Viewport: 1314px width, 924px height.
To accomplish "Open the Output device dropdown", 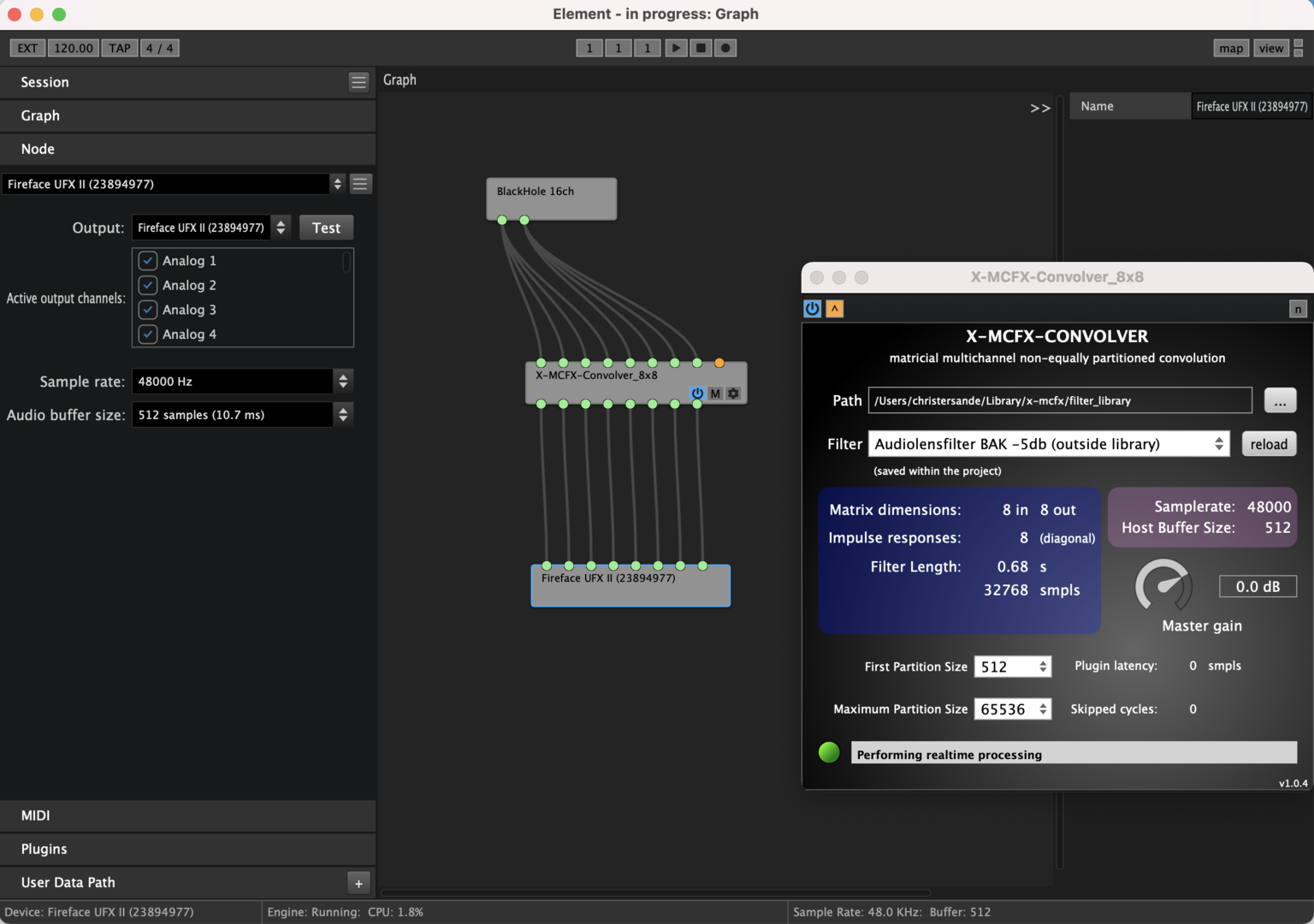I will click(212, 228).
